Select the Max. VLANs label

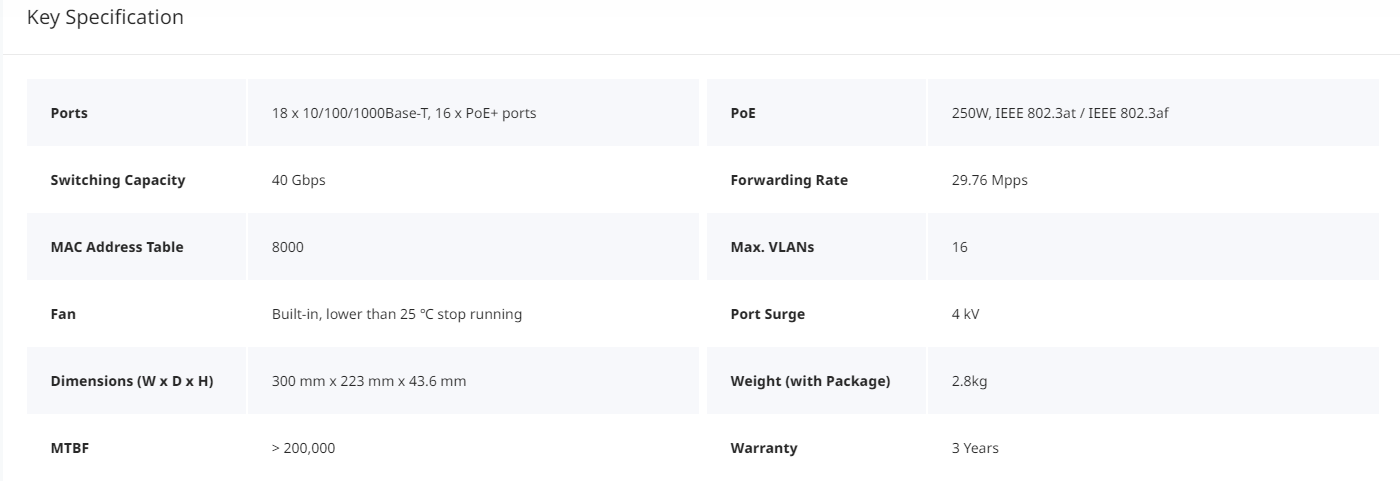772,247
